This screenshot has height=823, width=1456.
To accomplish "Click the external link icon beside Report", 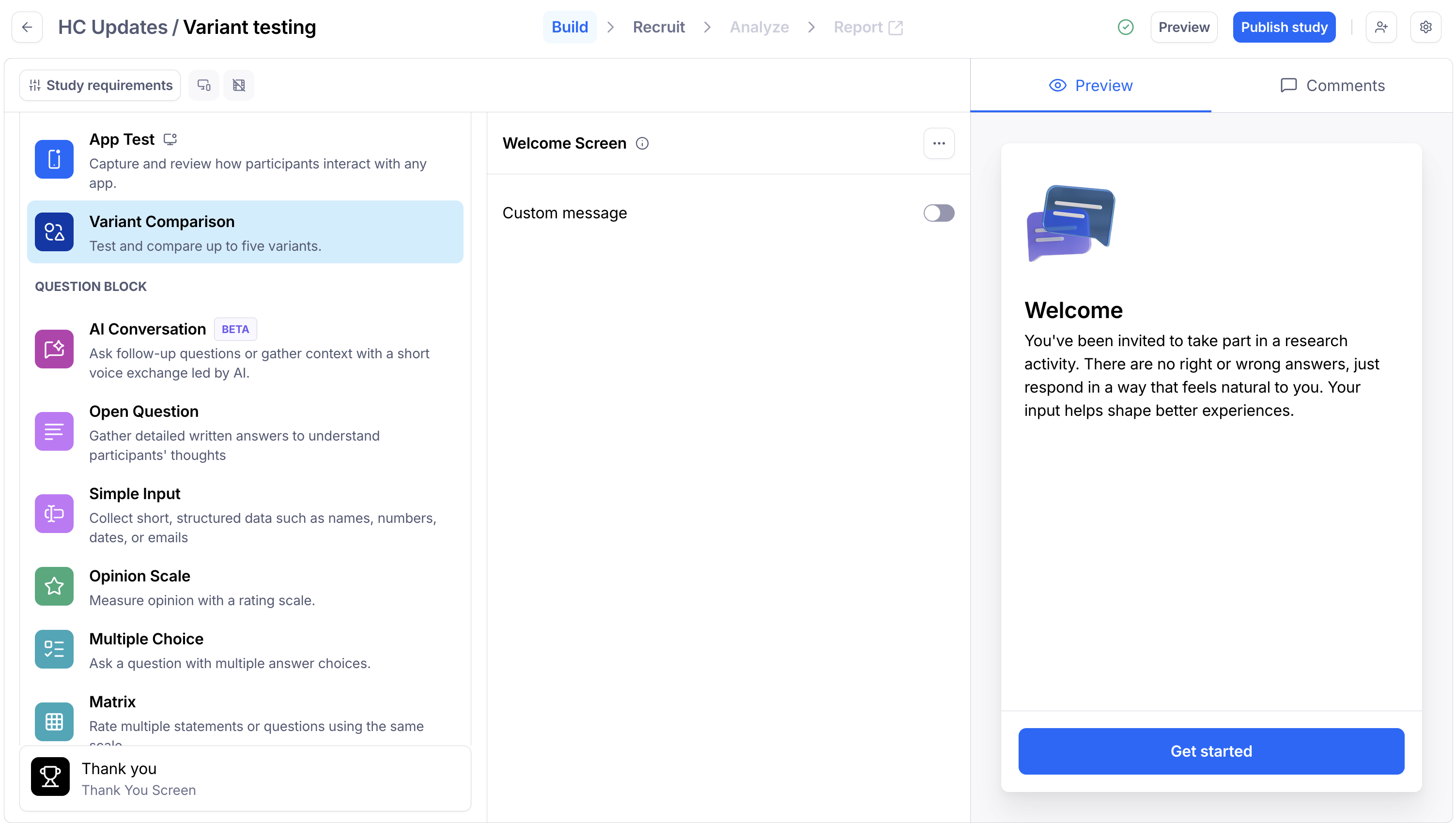I will click(896, 28).
